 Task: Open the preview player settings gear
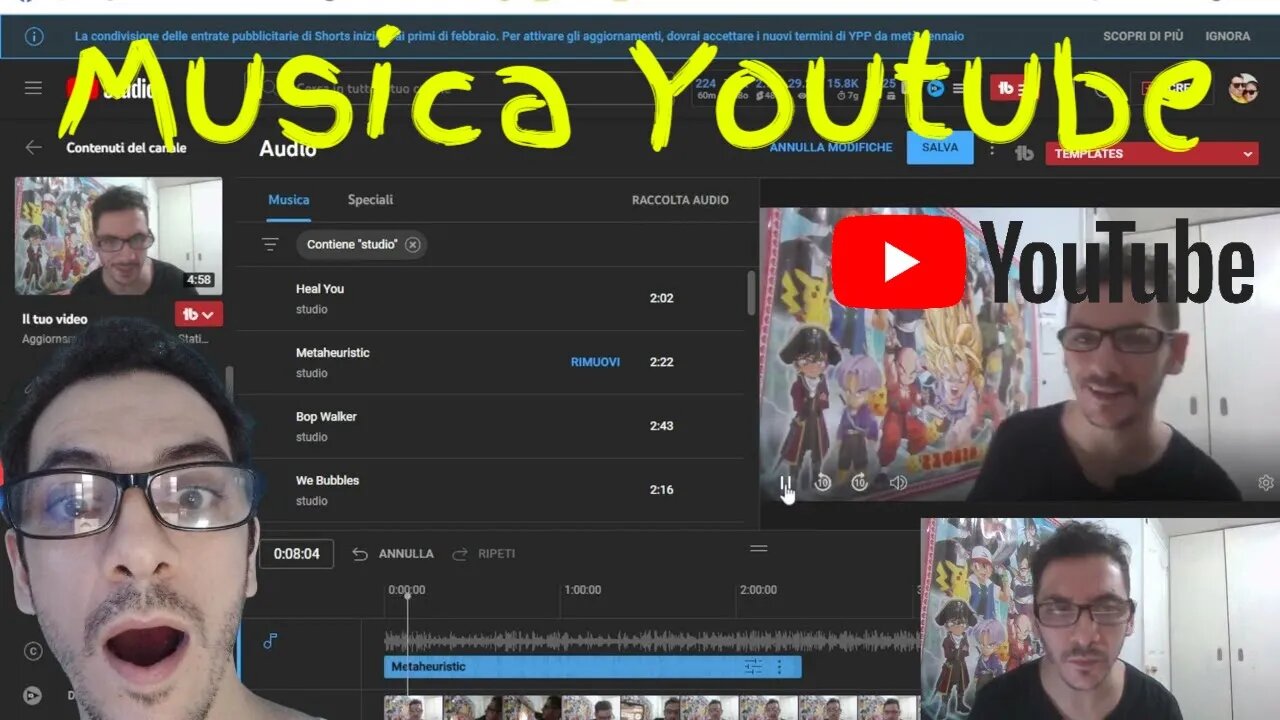click(x=1265, y=483)
